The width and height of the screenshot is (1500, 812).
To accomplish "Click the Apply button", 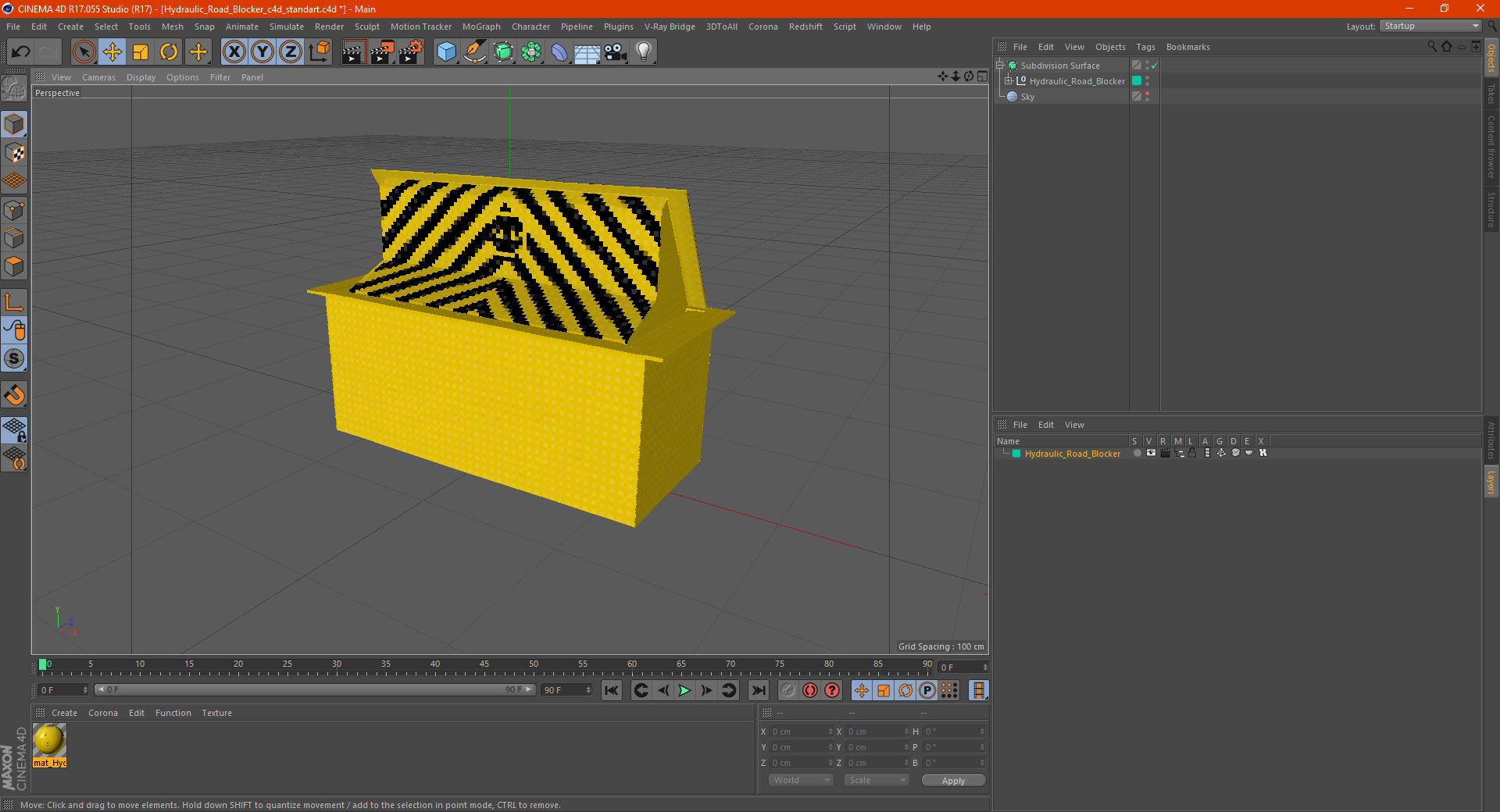I will 953,781.
